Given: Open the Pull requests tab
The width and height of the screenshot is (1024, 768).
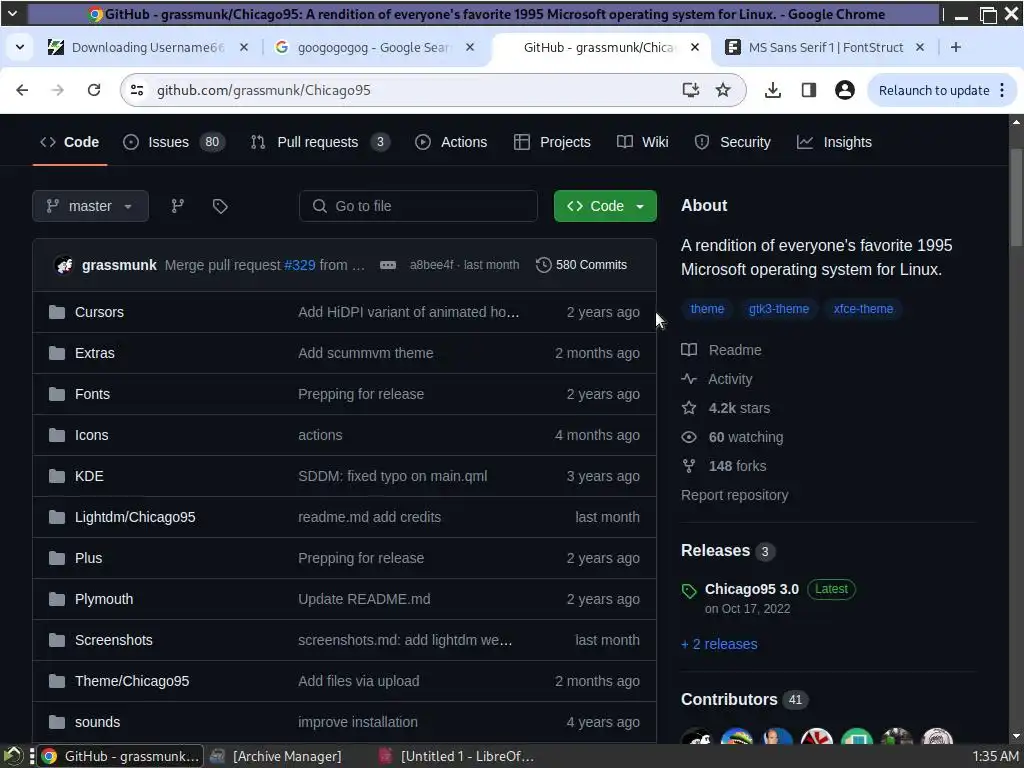Looking at the screenshot, I should (x=320, y=142).
